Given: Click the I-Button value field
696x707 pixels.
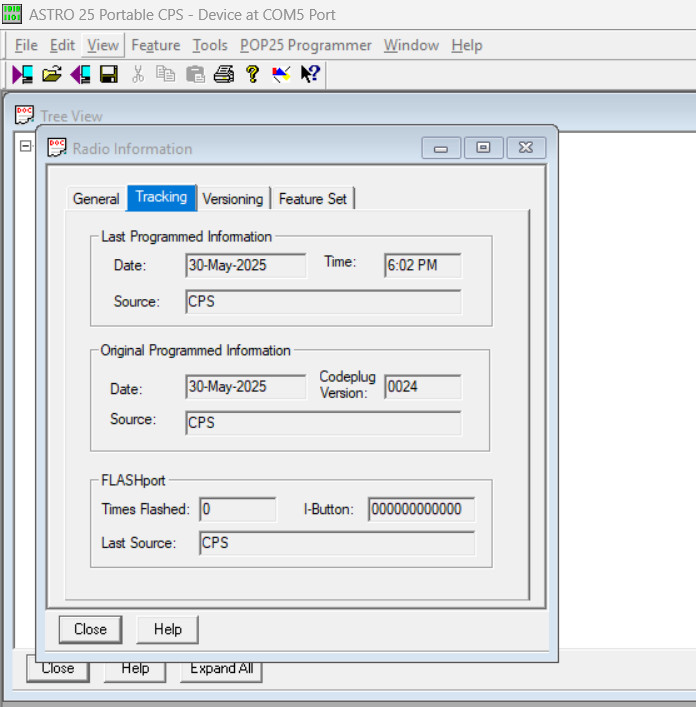Looking at the screenshot, I should pos(421,509).
